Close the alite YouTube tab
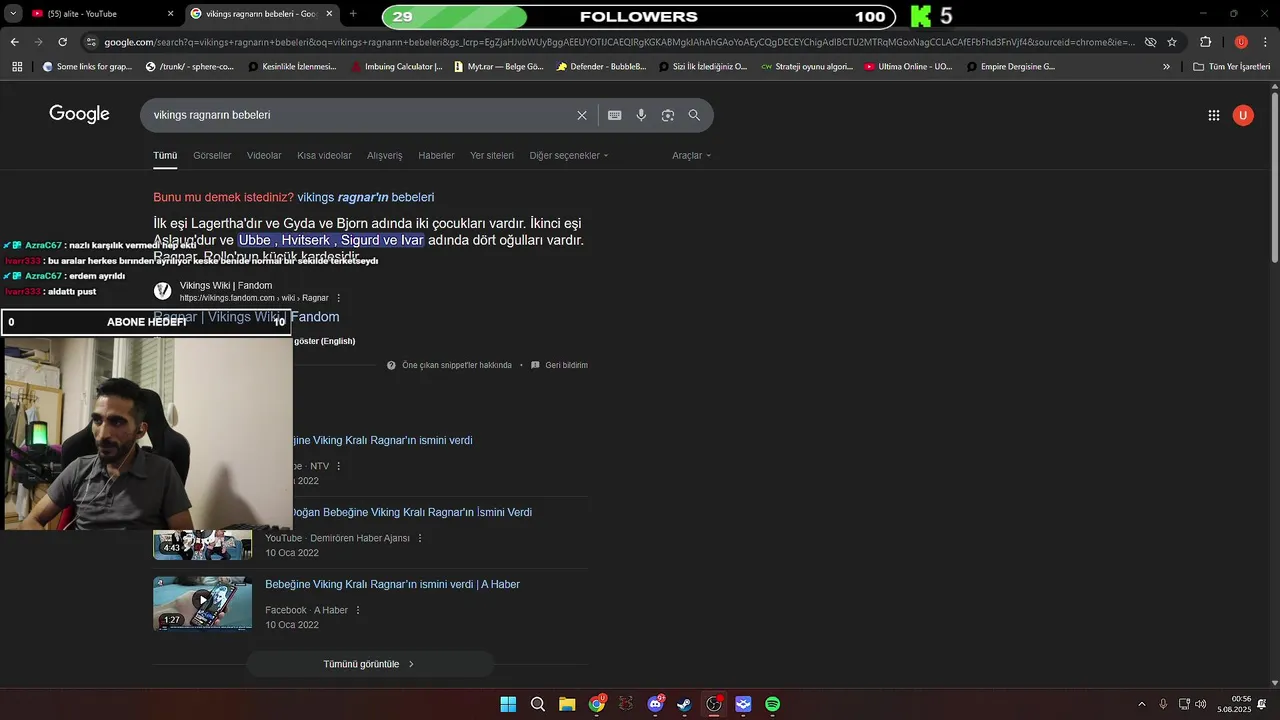 click(170, 14)
